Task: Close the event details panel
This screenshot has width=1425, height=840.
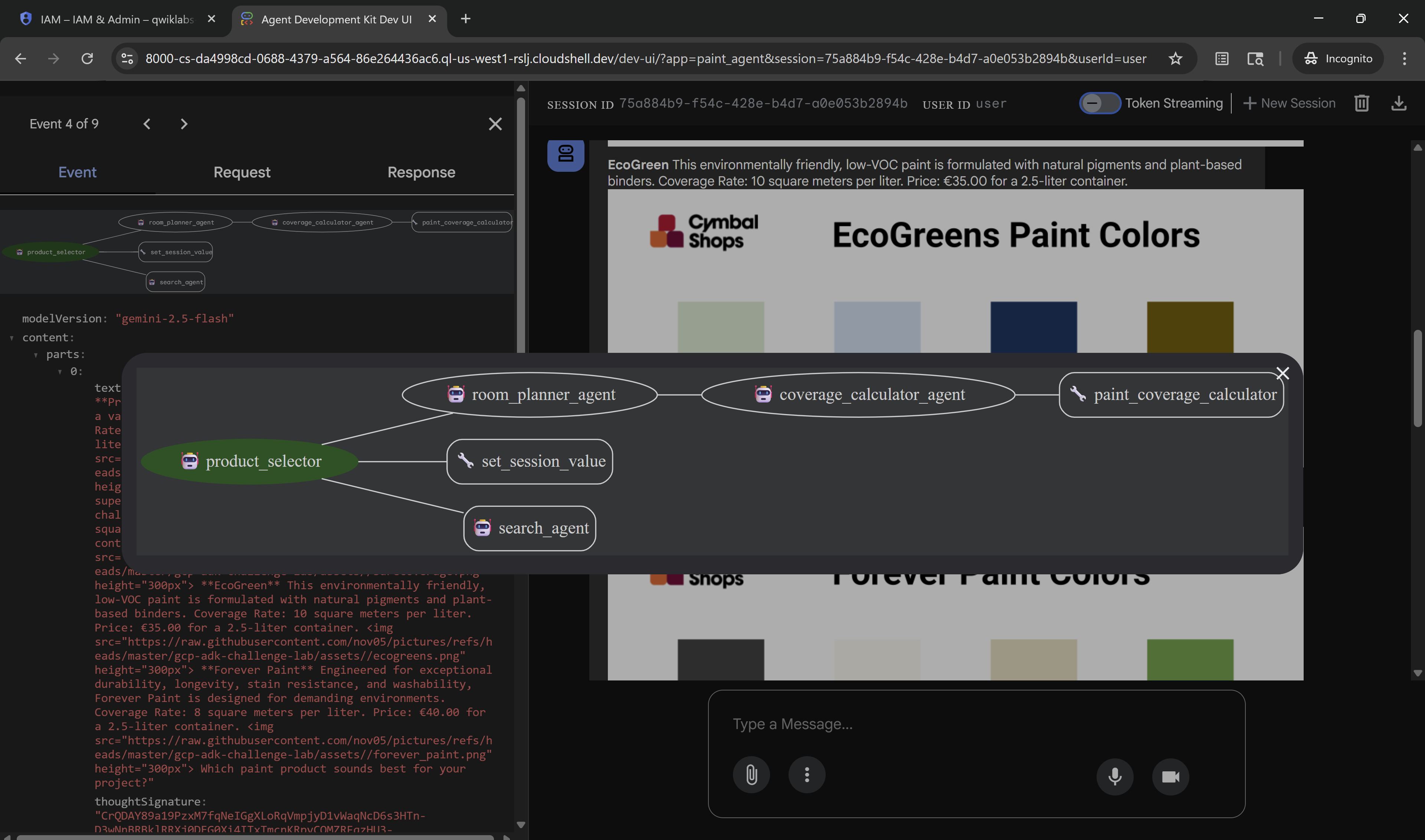Action: coord(495,124)
